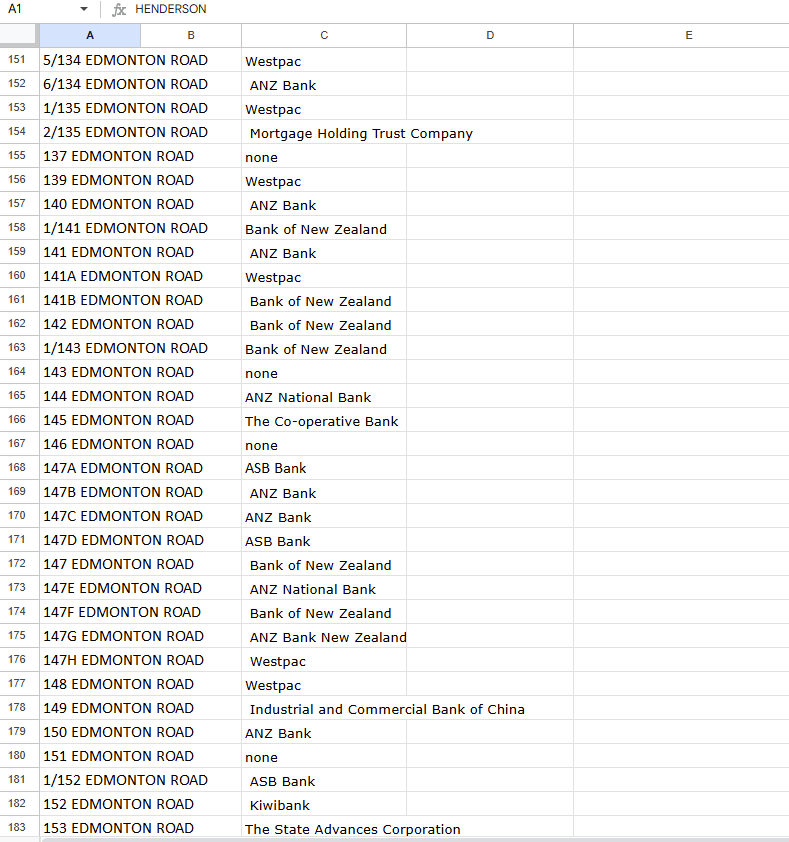Click cell '1/141 EDMONTON ROAD'

140,228
